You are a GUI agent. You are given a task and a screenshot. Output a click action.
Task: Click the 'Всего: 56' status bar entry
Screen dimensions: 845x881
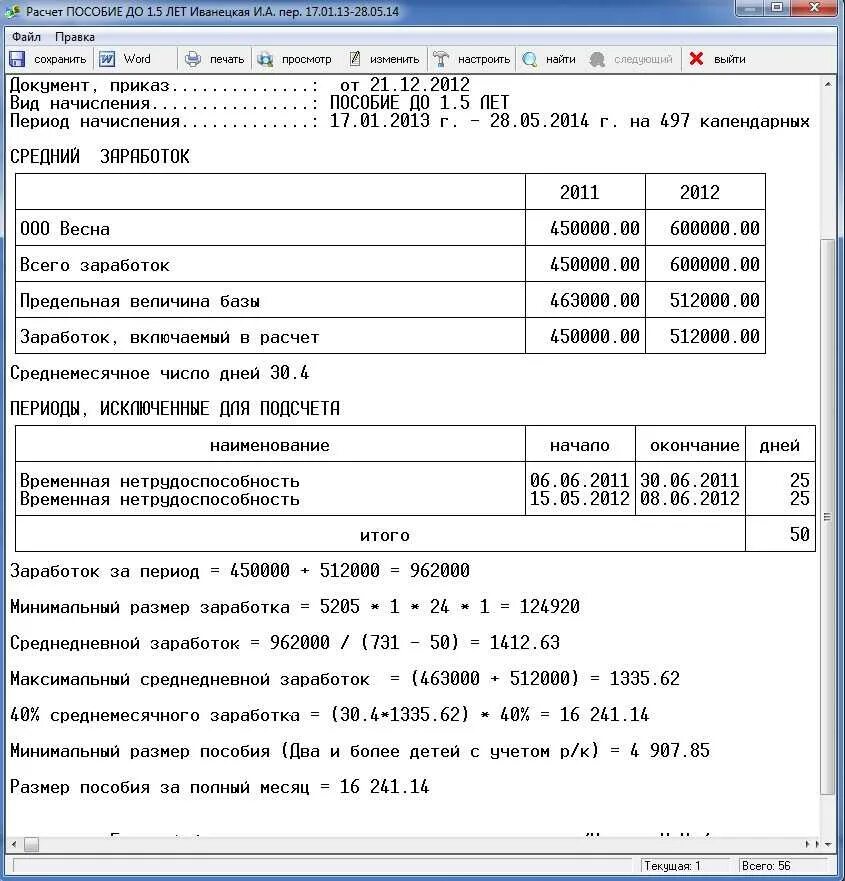point(766,866)
